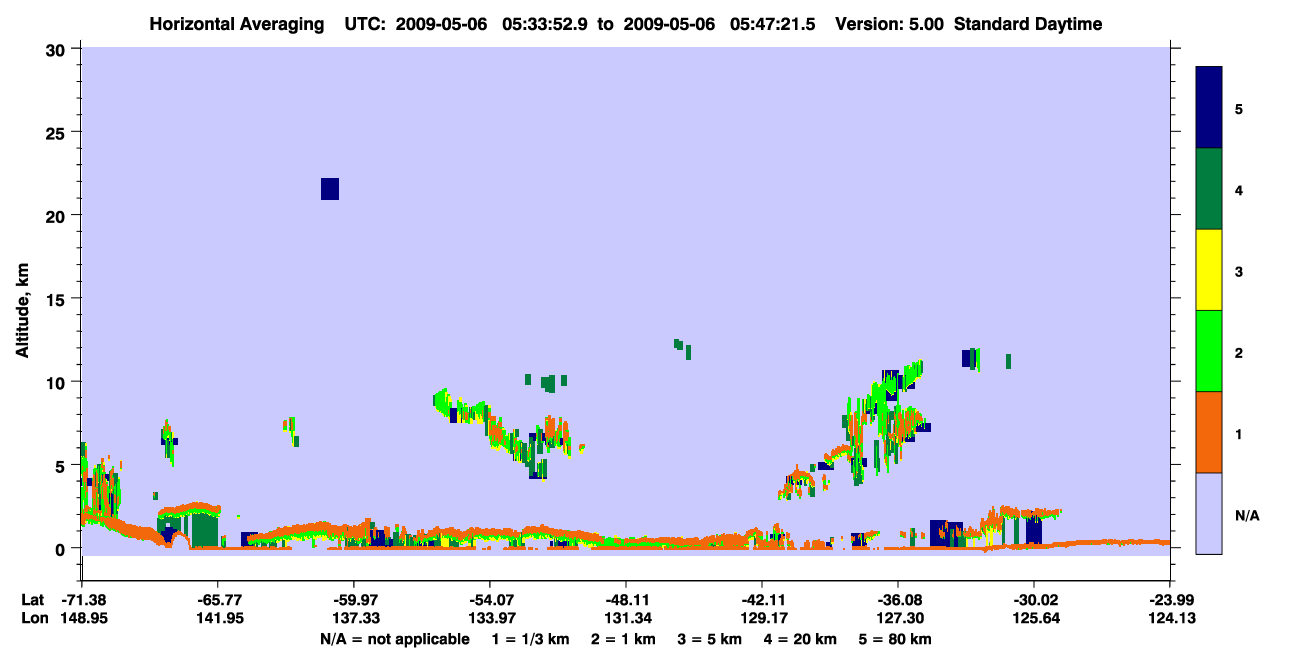Viewport: 1300px width, 667px height.
Task: Click the longitude value 141.95
Action: pyautogui.click(x=218, y=618)
